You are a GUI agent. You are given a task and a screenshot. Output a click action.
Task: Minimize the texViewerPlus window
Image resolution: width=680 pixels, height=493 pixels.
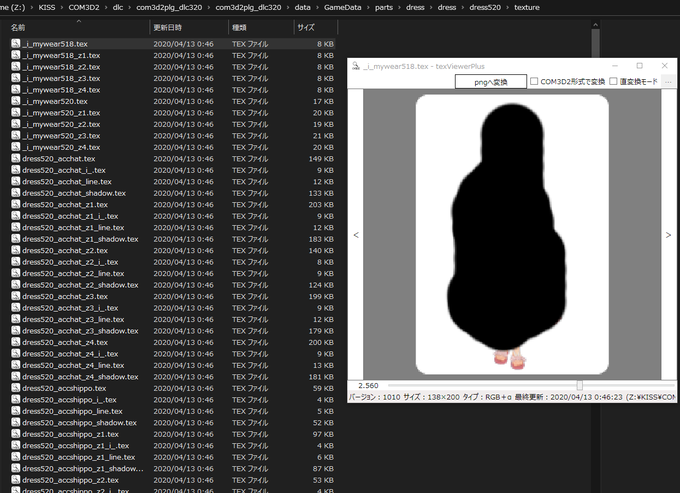pos(615,66)
